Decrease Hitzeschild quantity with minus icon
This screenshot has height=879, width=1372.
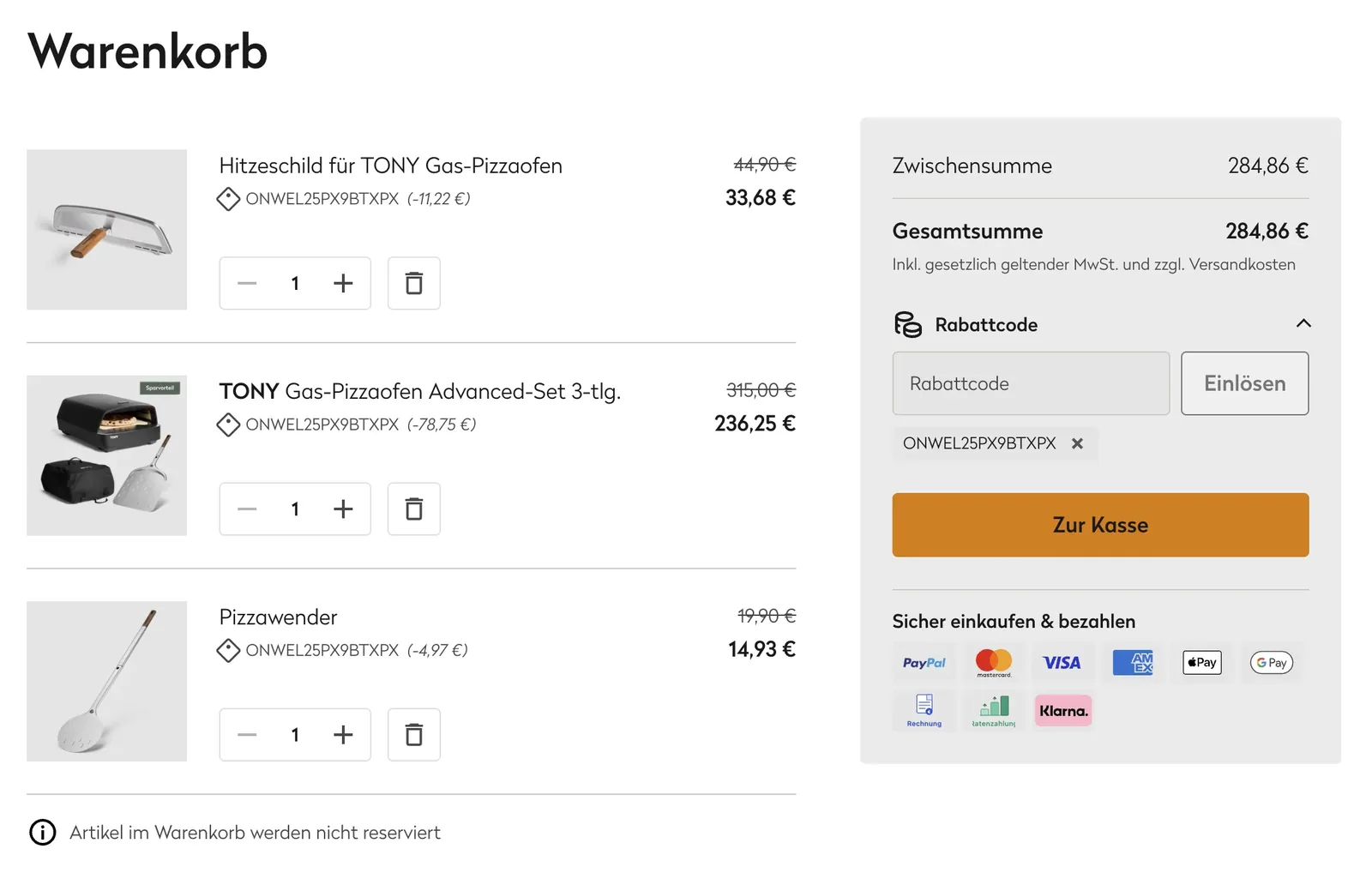[247, 283]
